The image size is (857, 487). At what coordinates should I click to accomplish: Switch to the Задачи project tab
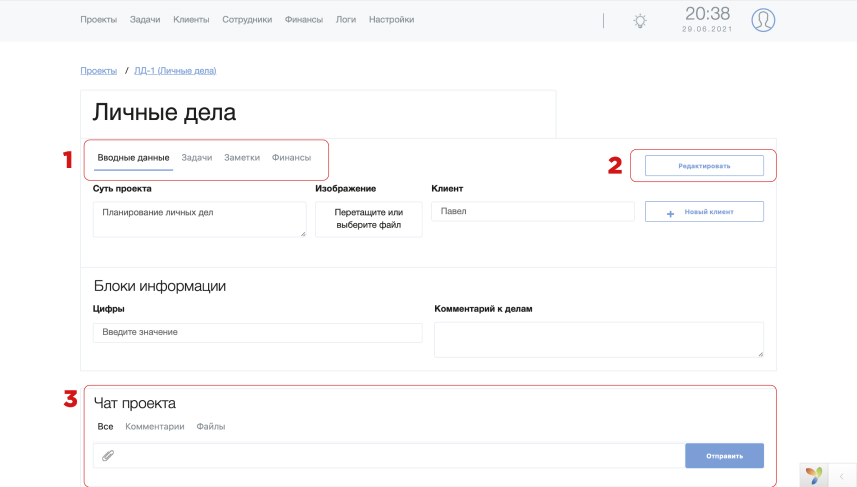click(197, 157)
